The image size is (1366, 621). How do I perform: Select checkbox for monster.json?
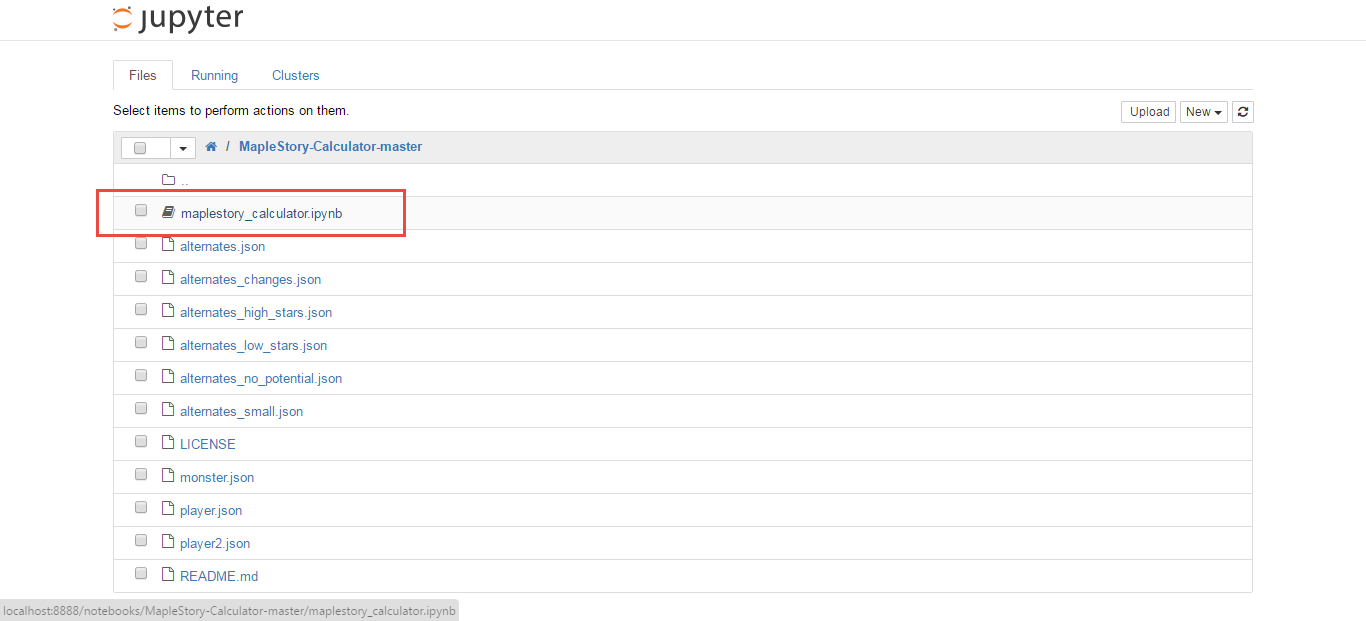tap(141, 474)
